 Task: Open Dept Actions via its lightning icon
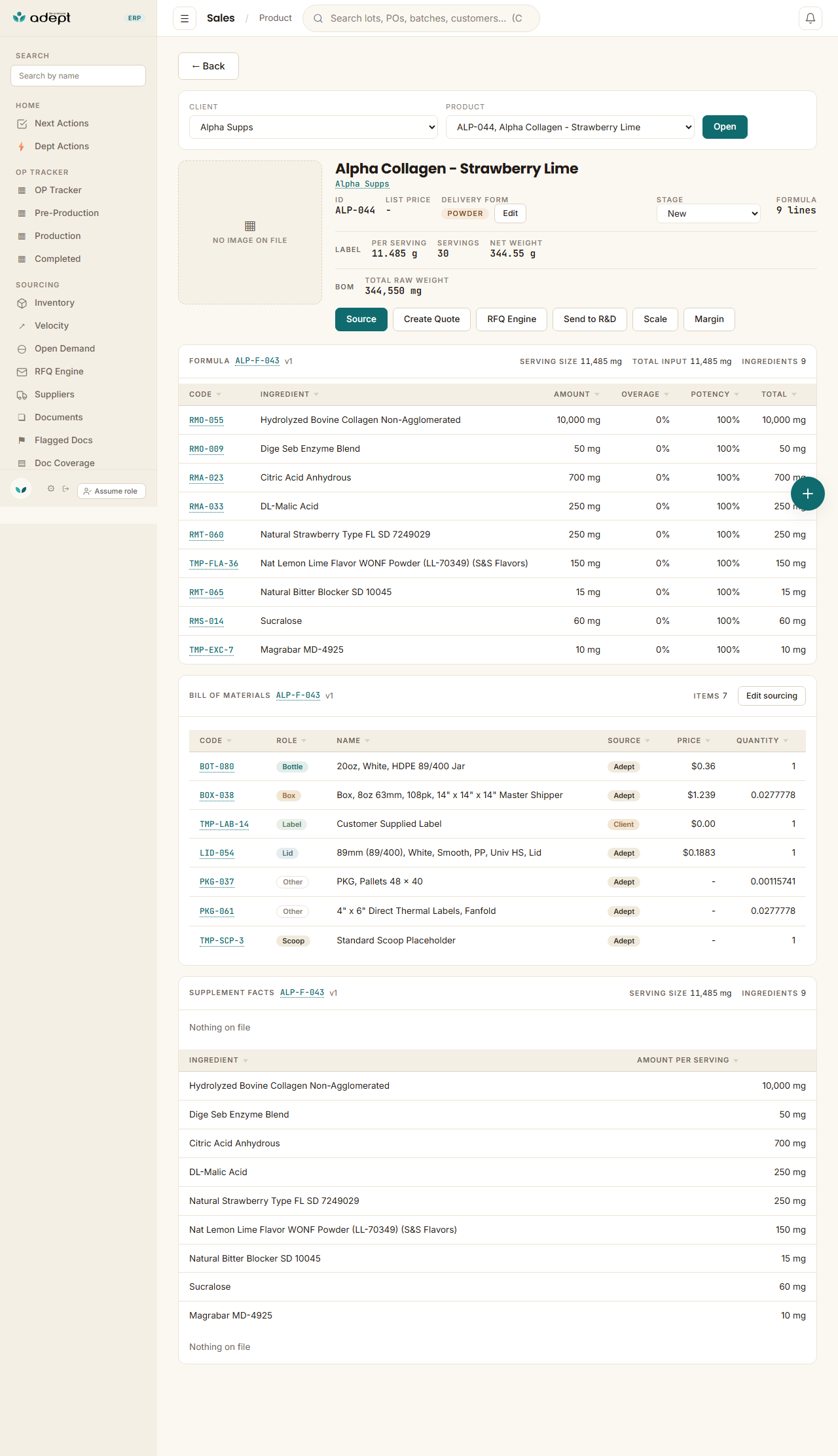click(22, 147)
